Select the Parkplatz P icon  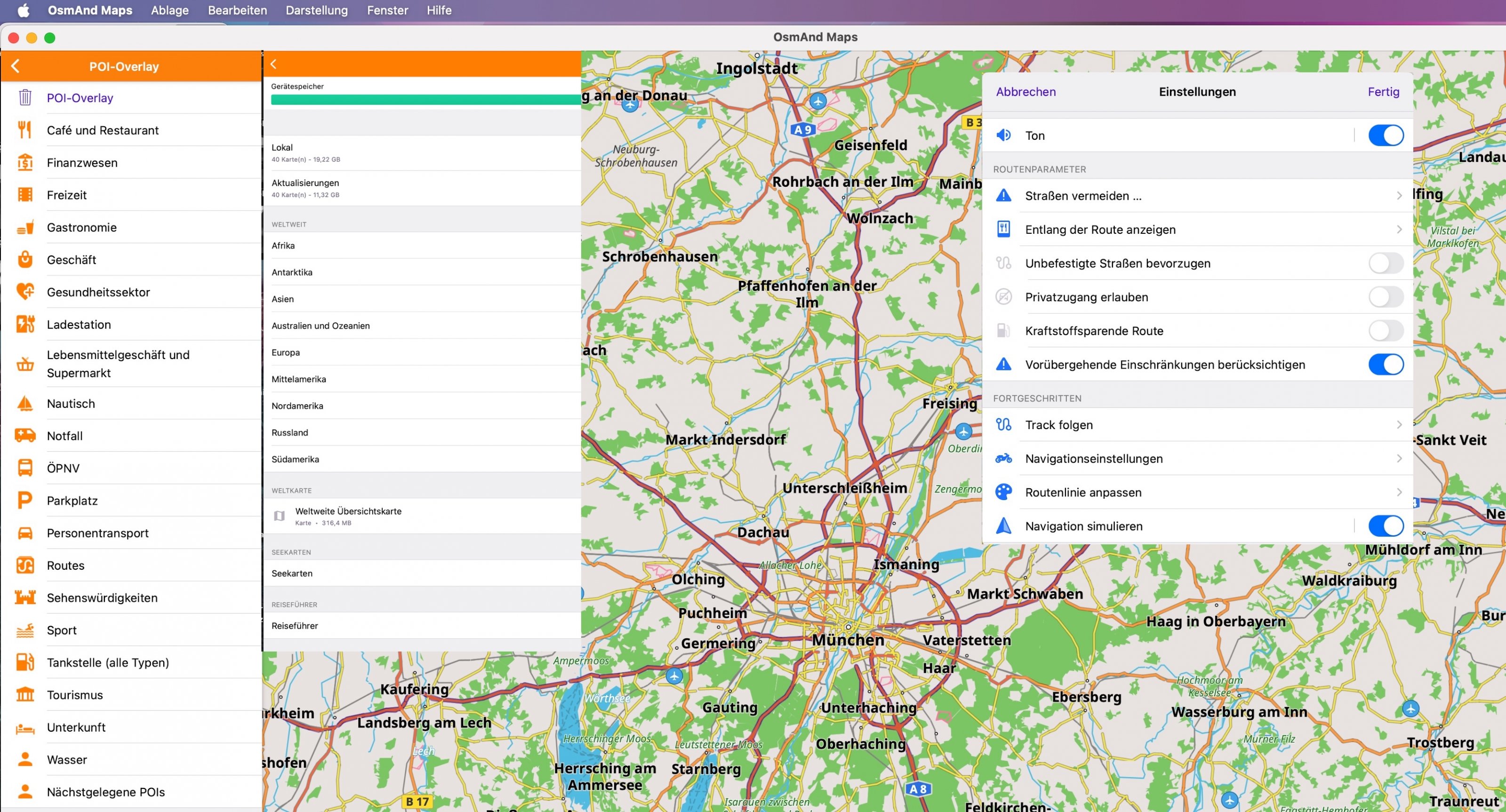(24, 501)
